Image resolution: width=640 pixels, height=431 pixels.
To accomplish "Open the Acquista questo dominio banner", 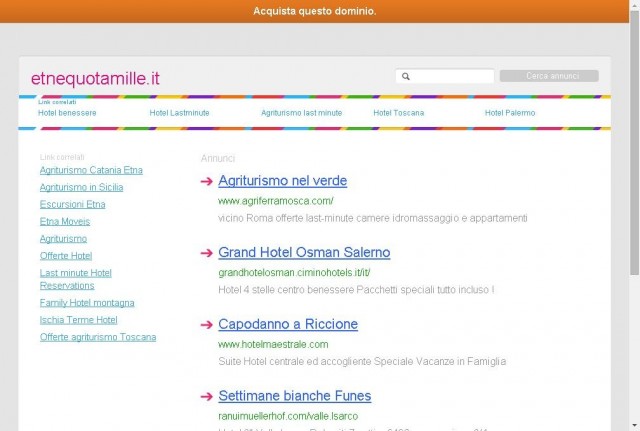I will point(314,11).
